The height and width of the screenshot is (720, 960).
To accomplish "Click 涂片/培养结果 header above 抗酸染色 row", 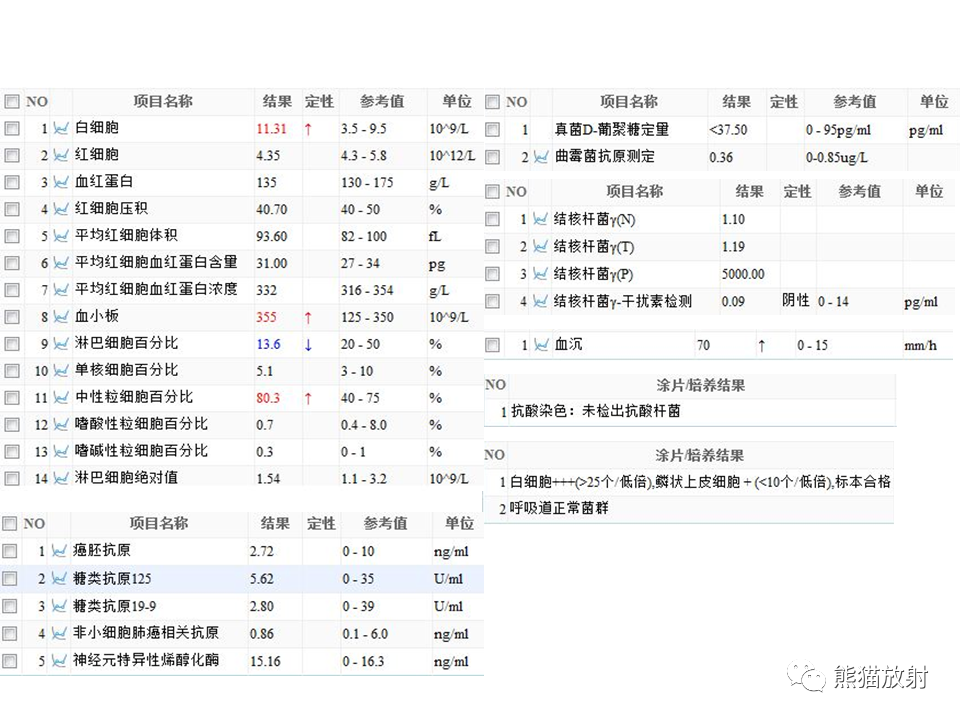I will [700, 385].
